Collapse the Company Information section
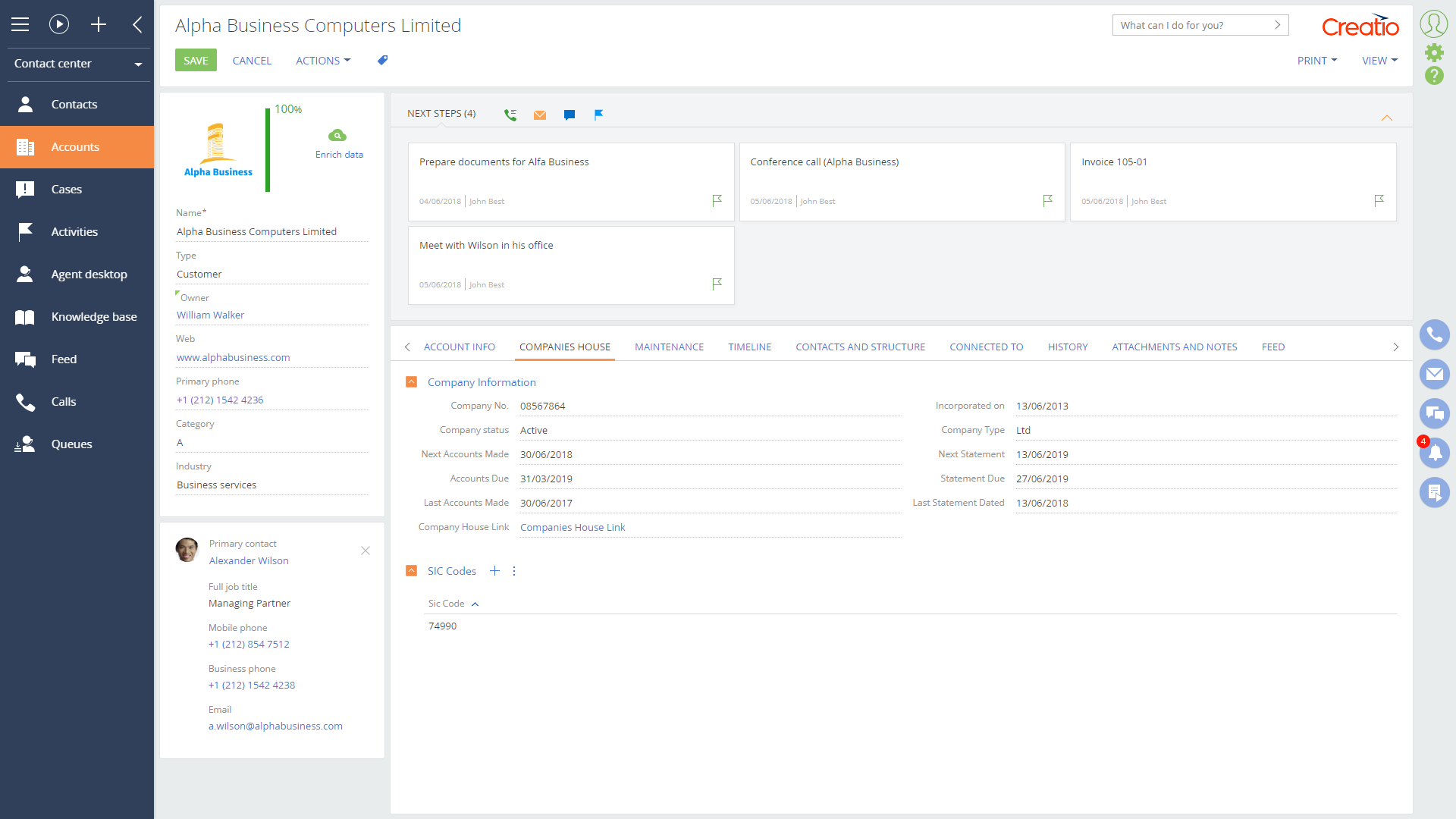 click(x=411, y=382)
